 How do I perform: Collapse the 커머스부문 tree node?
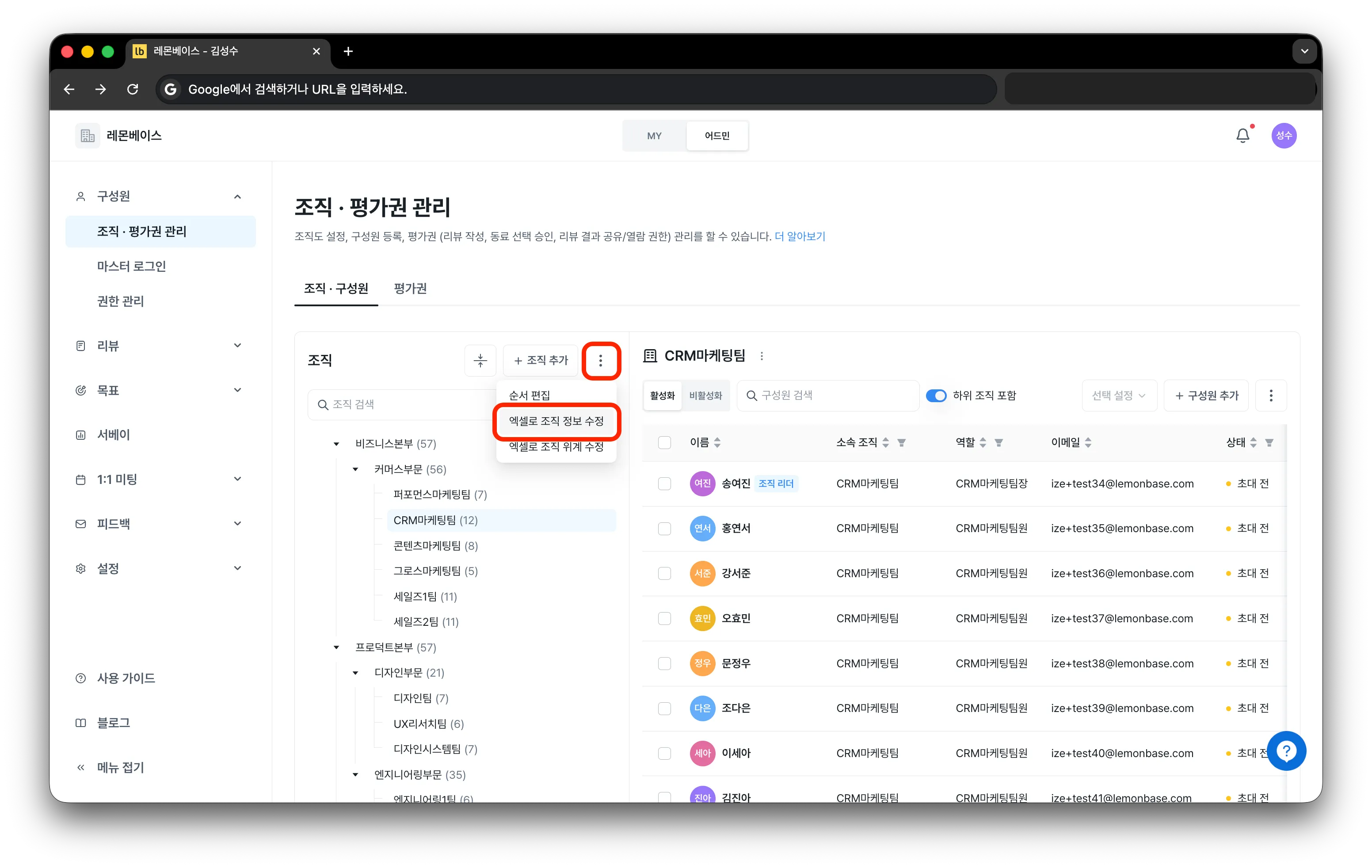point(355,469)
